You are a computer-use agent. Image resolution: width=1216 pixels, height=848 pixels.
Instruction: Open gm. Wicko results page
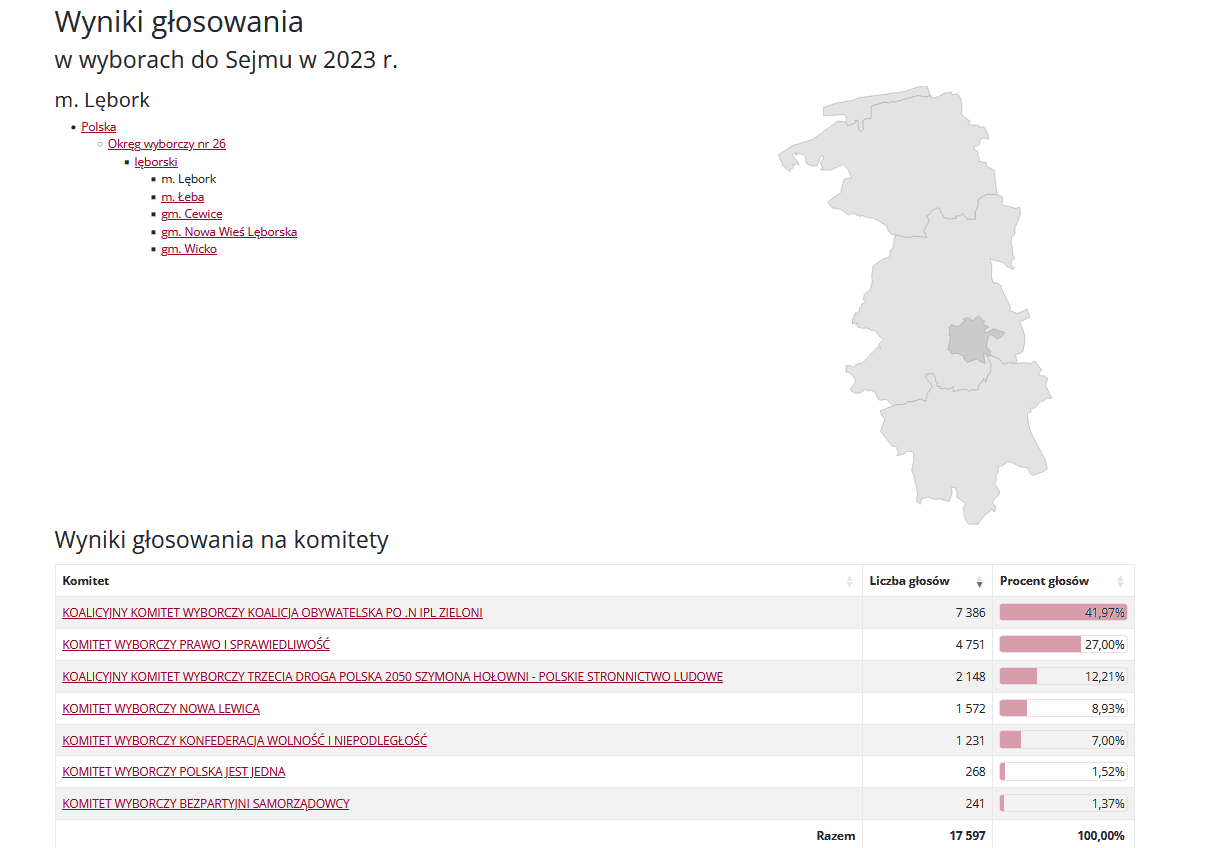coord(188,249)
